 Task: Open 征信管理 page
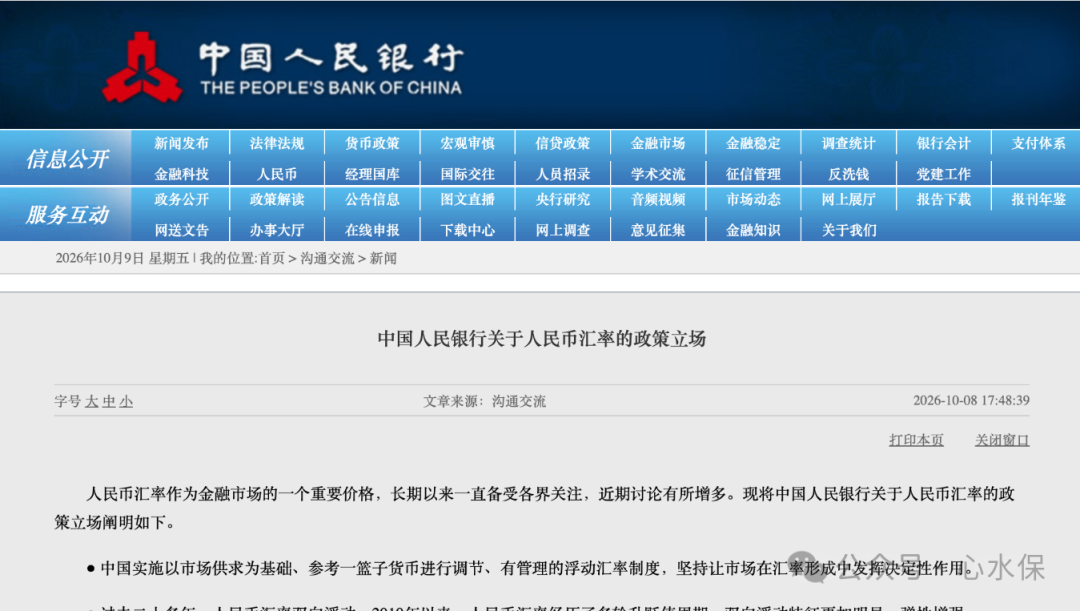point(753,174)
